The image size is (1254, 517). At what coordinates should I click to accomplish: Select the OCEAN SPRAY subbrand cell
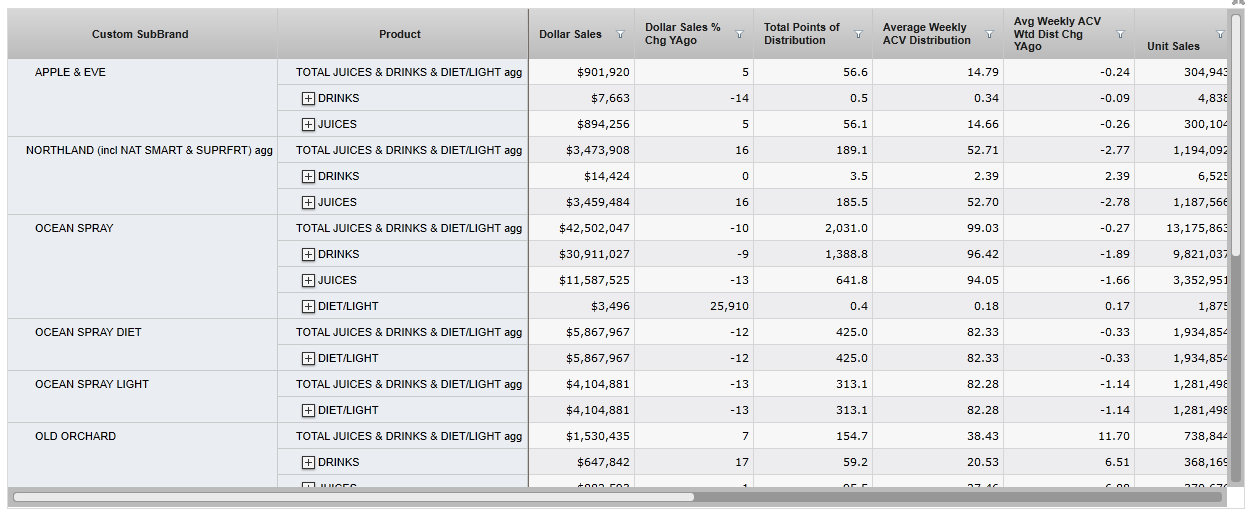[74, 229]
